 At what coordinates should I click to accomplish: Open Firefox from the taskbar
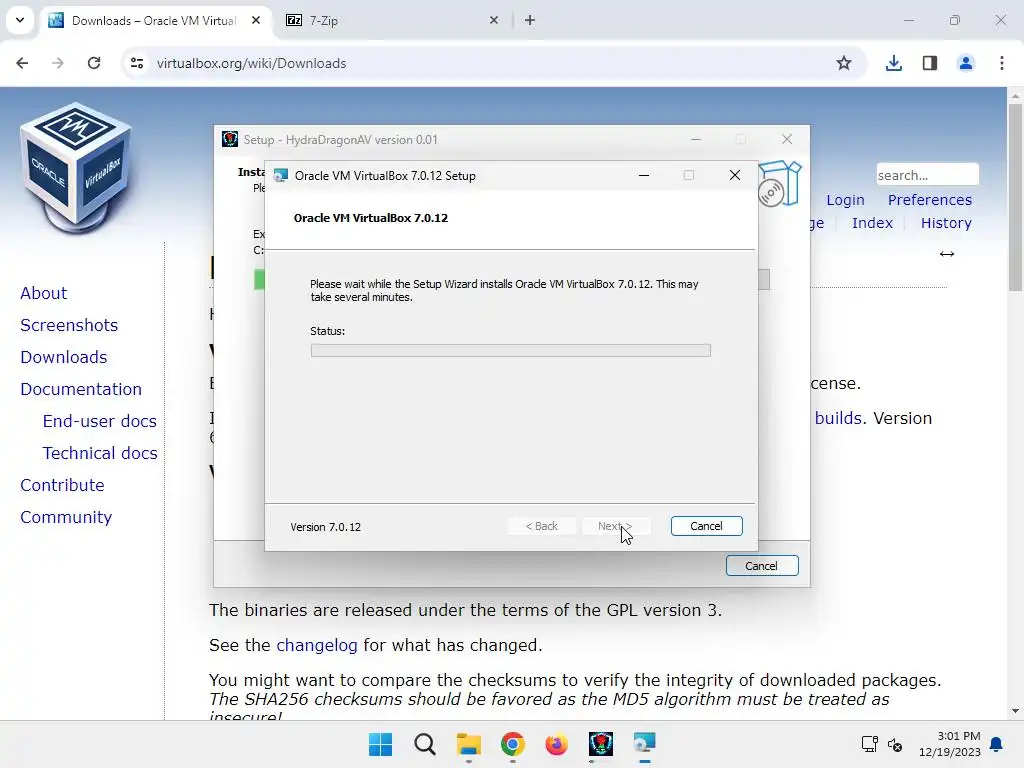(x=556, y=744)
